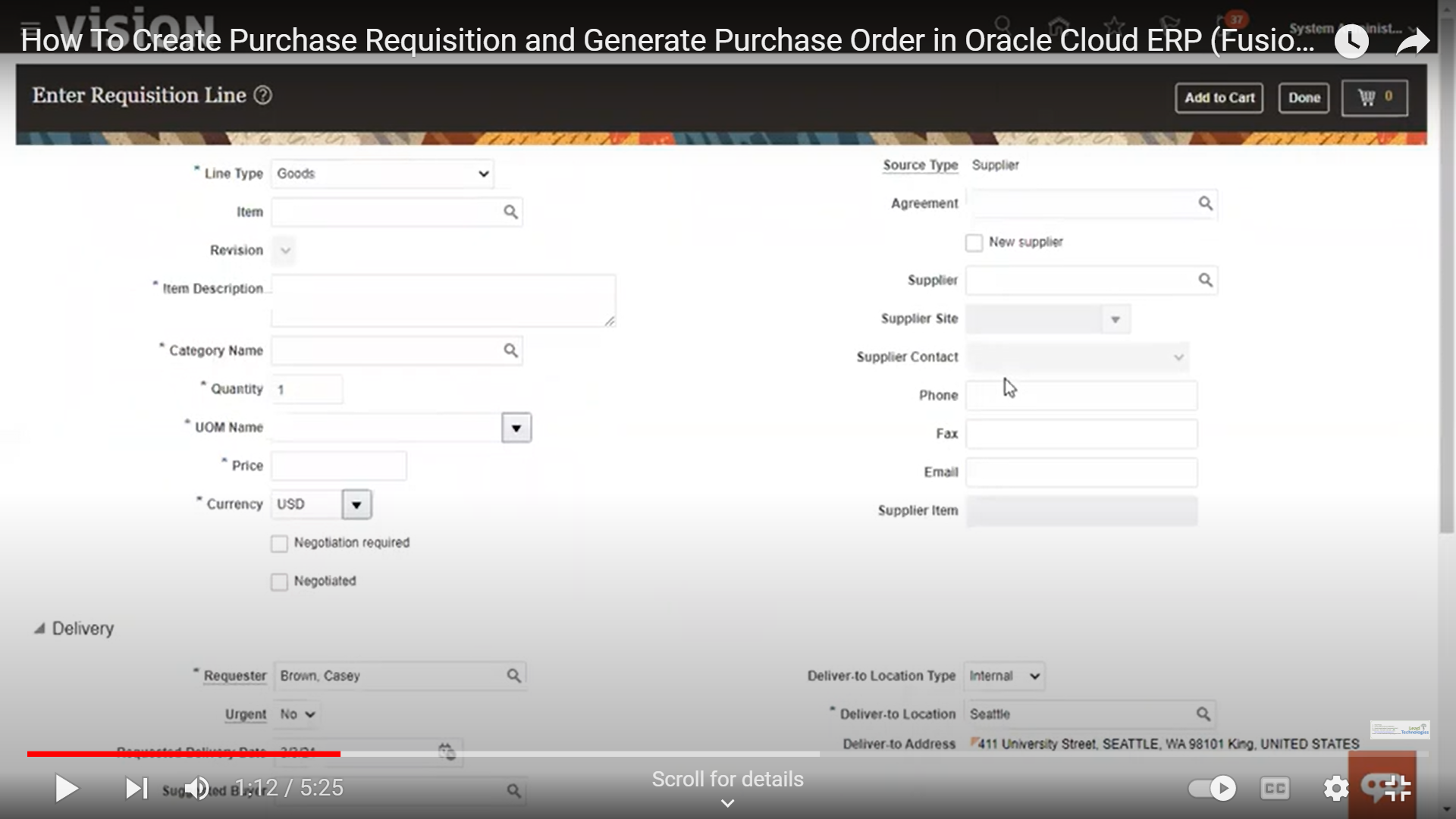Tick the Negotiated checkbox

point(279,582)
